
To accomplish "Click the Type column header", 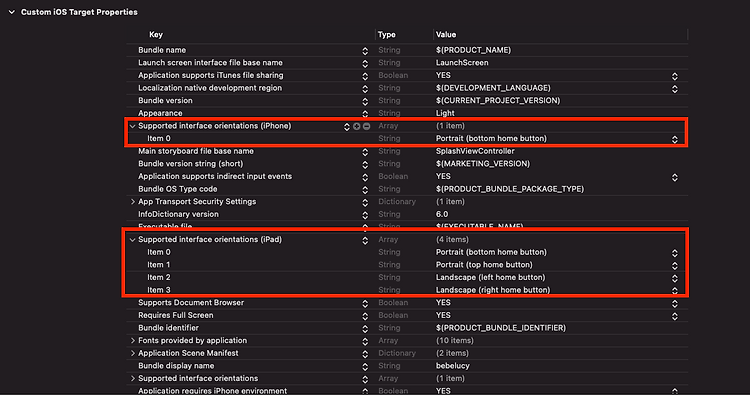I will (386, 34).
